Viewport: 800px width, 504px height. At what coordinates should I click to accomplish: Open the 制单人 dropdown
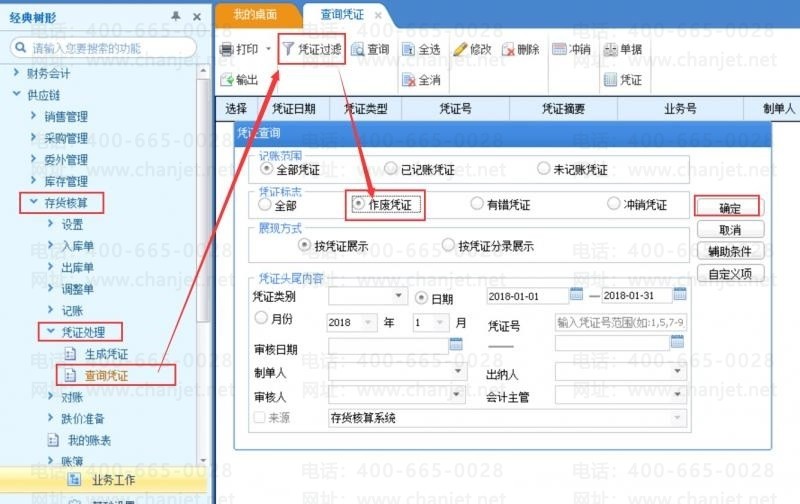(x=458, y=371)
